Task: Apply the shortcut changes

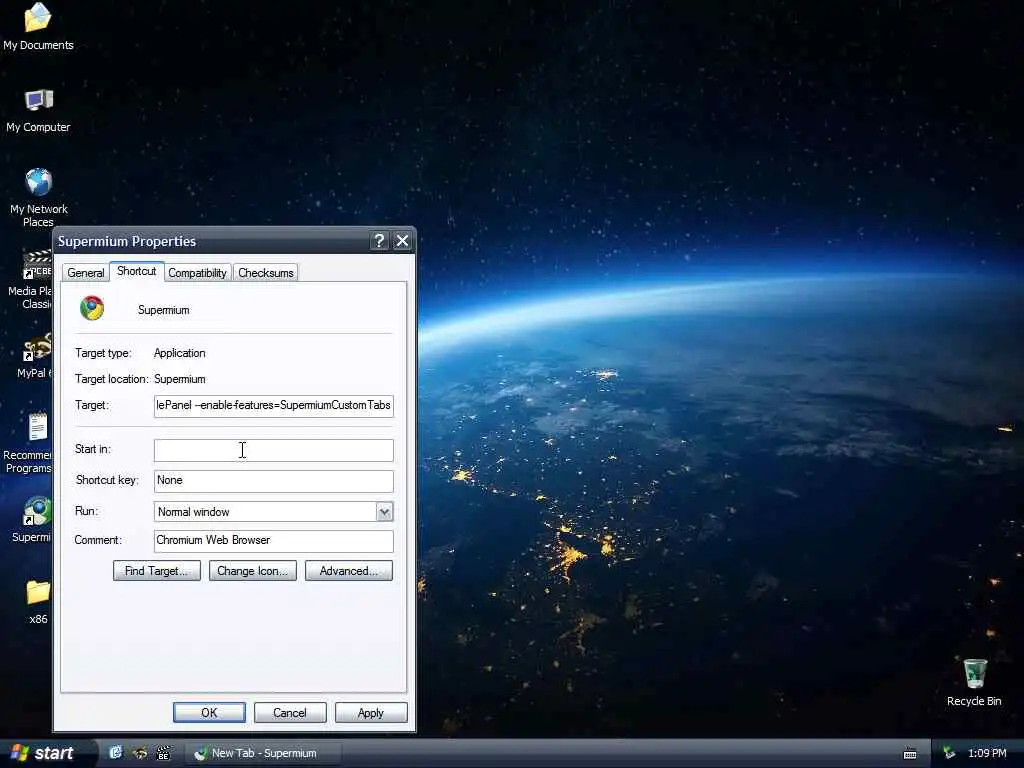Action: click(371, 712)
